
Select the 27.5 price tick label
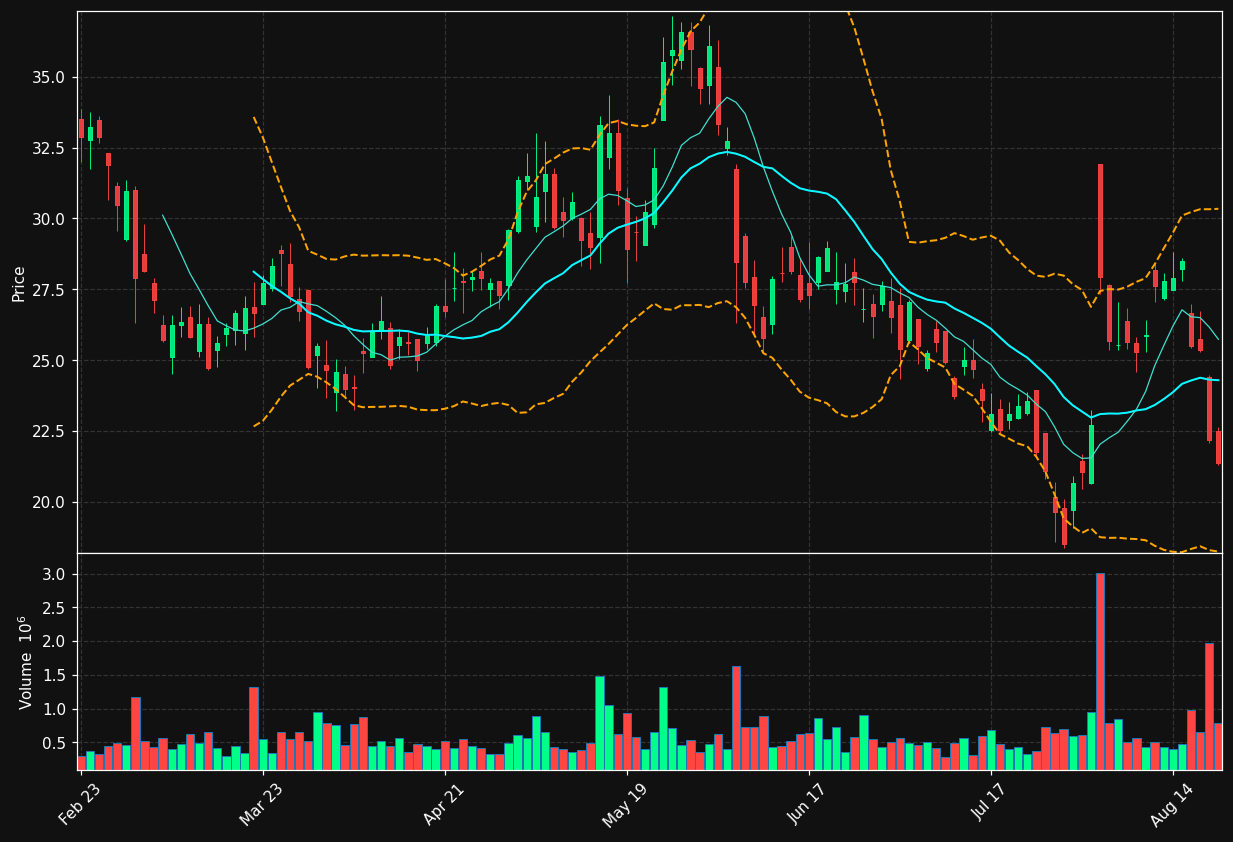(x=49, y=290)
